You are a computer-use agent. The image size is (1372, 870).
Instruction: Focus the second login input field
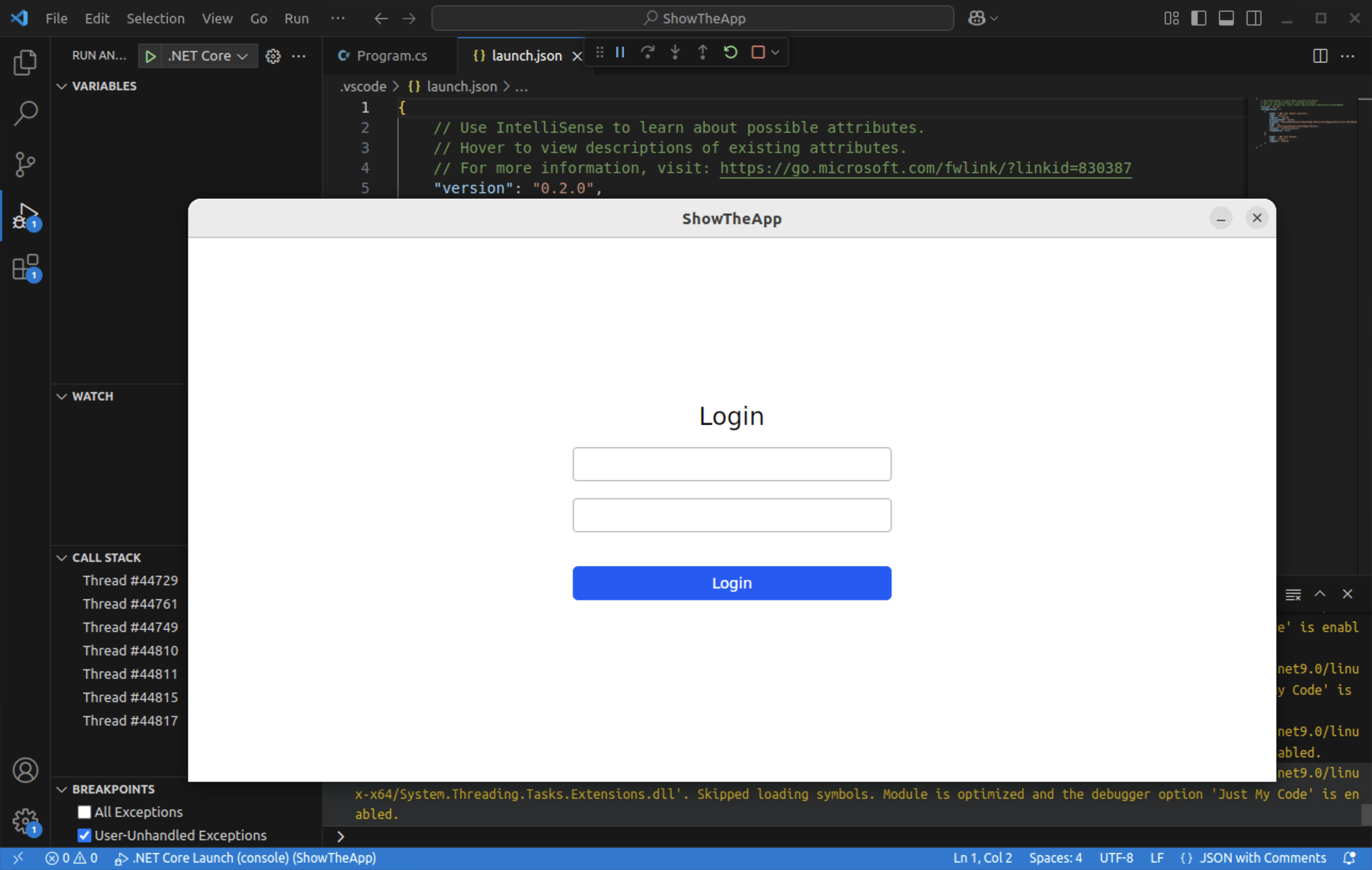coord(732,515)
